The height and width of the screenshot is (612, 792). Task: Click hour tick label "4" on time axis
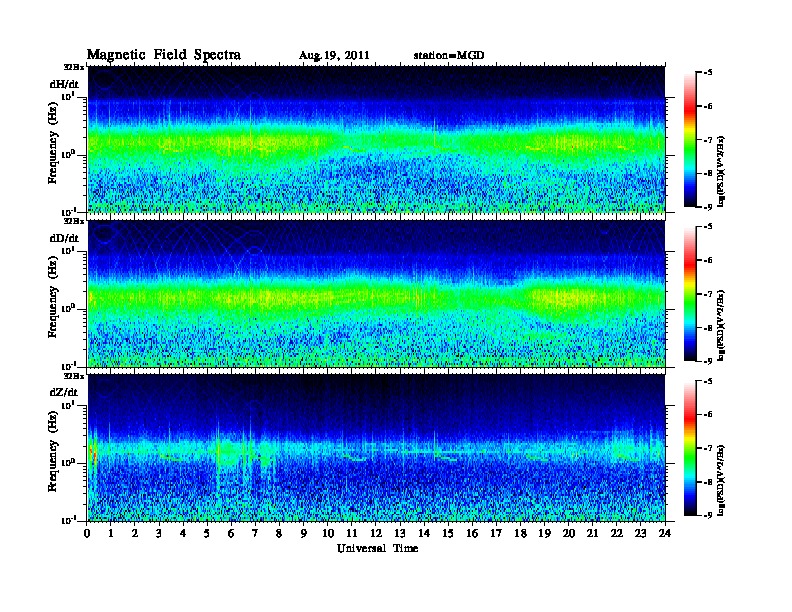coord(183,534)
